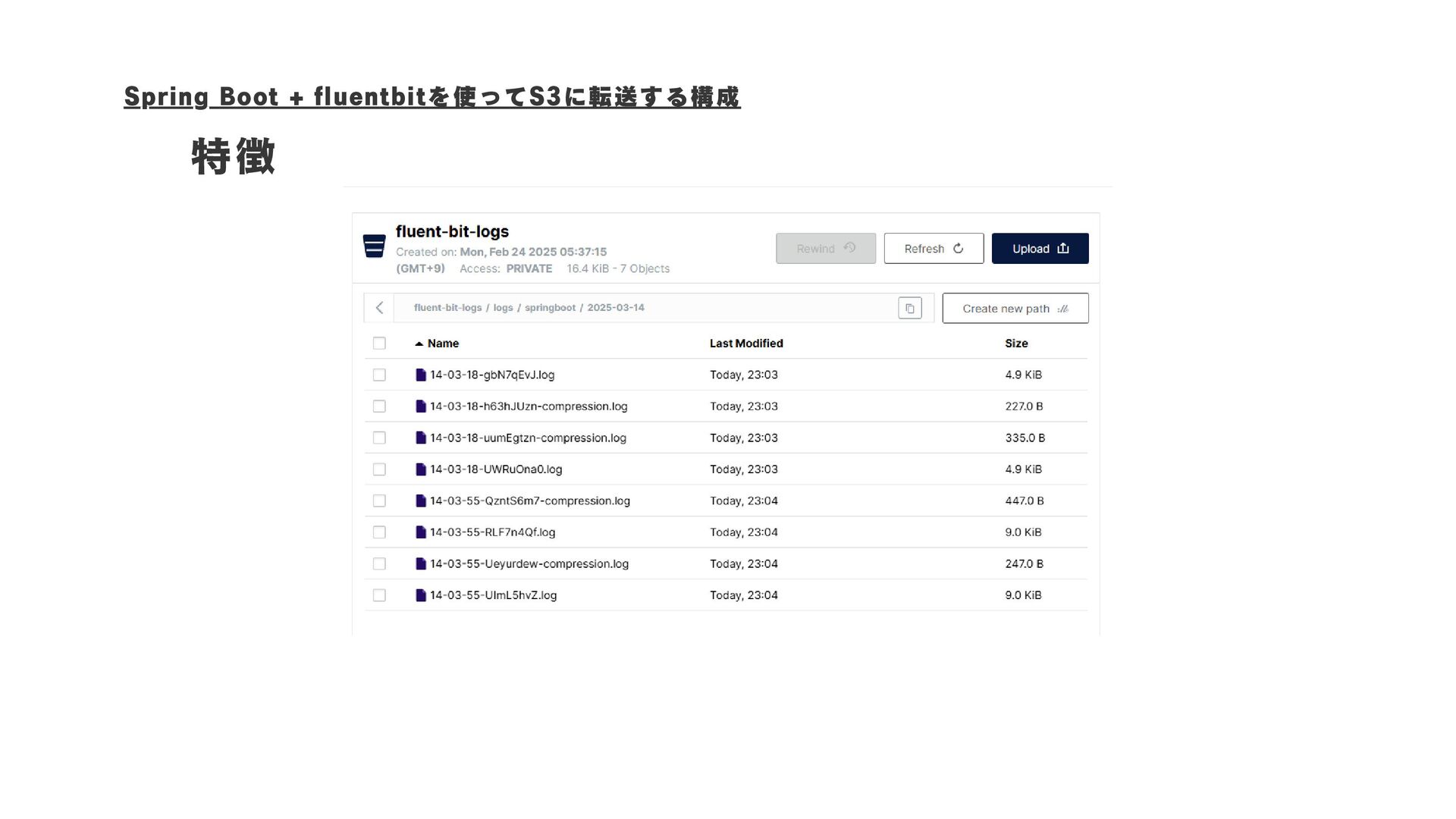
Task: Navigate to logs breadcrumb
Action: point(503,308)
